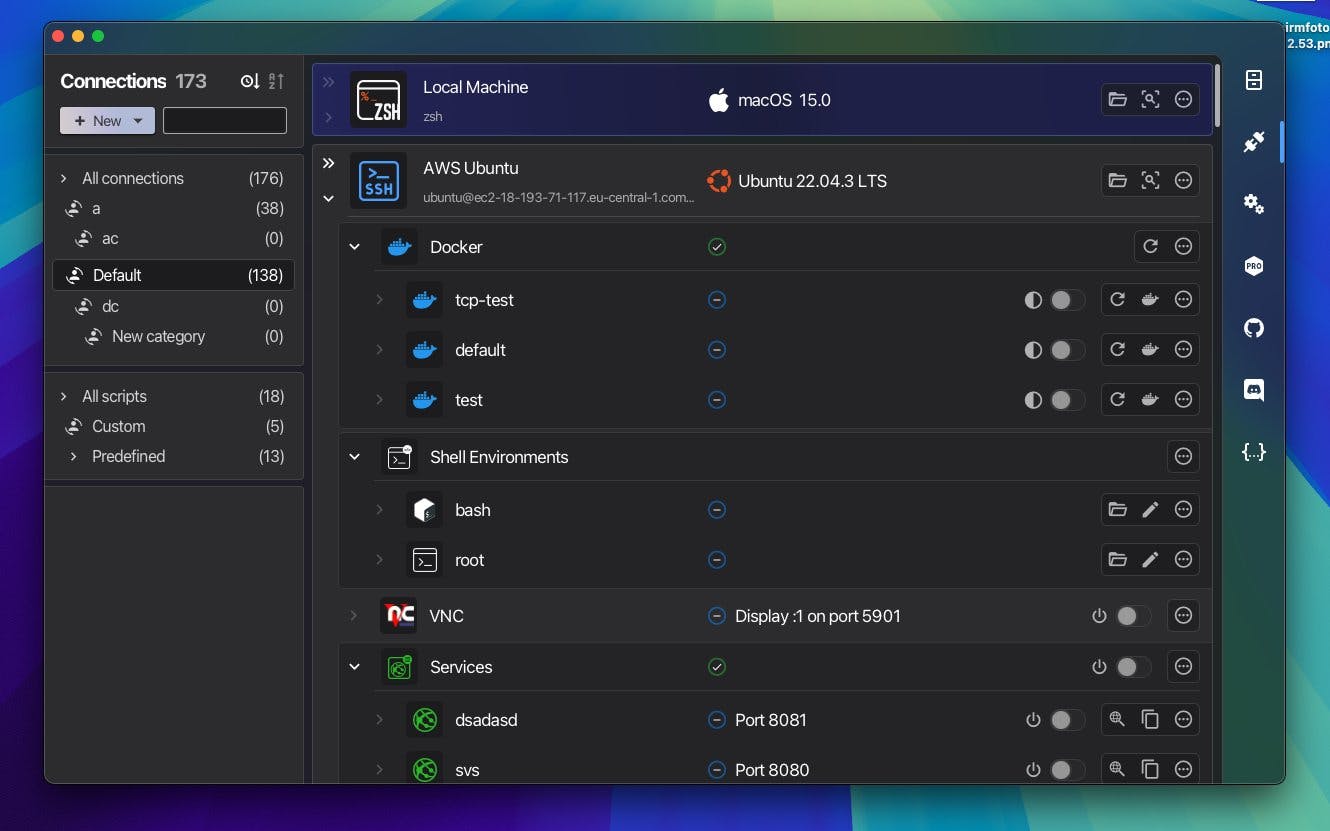Open settings gears icon in right sidebar
The width and height of the screenshot is (1330, 831).
click(x=1253, y=204)
